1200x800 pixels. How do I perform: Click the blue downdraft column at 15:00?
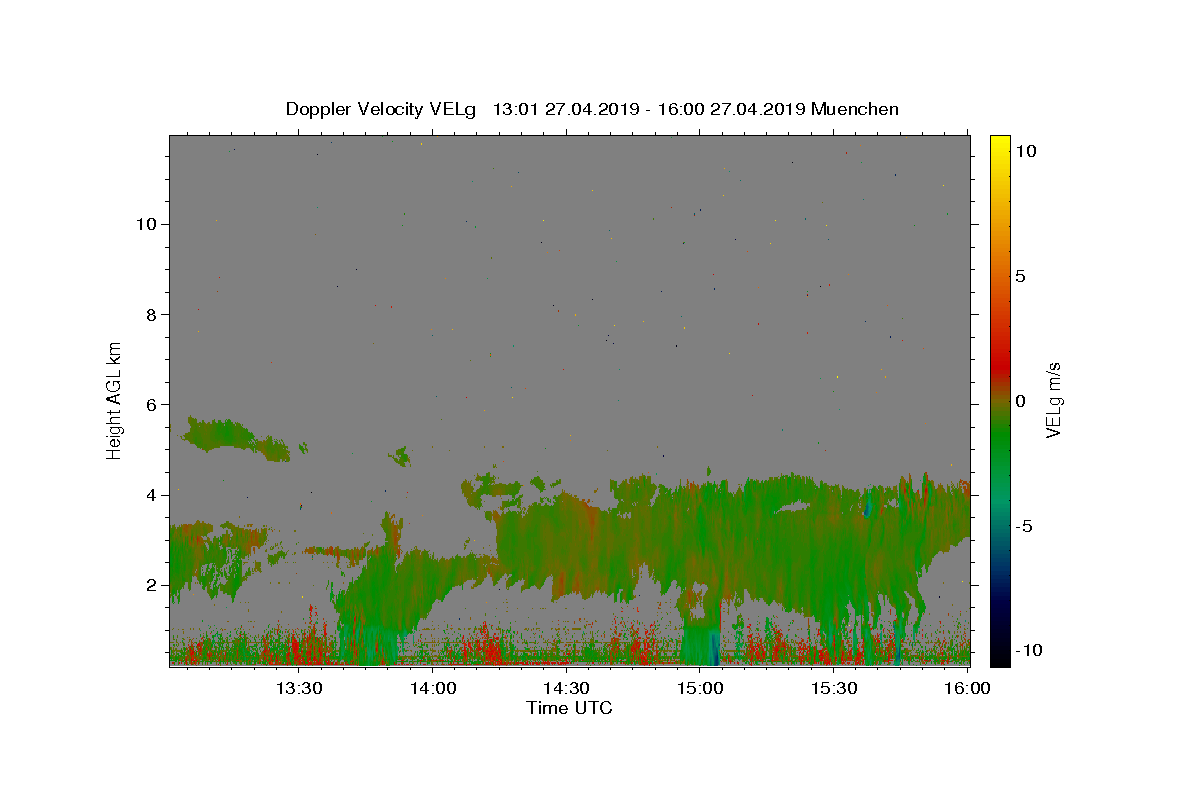click(713, 646)
